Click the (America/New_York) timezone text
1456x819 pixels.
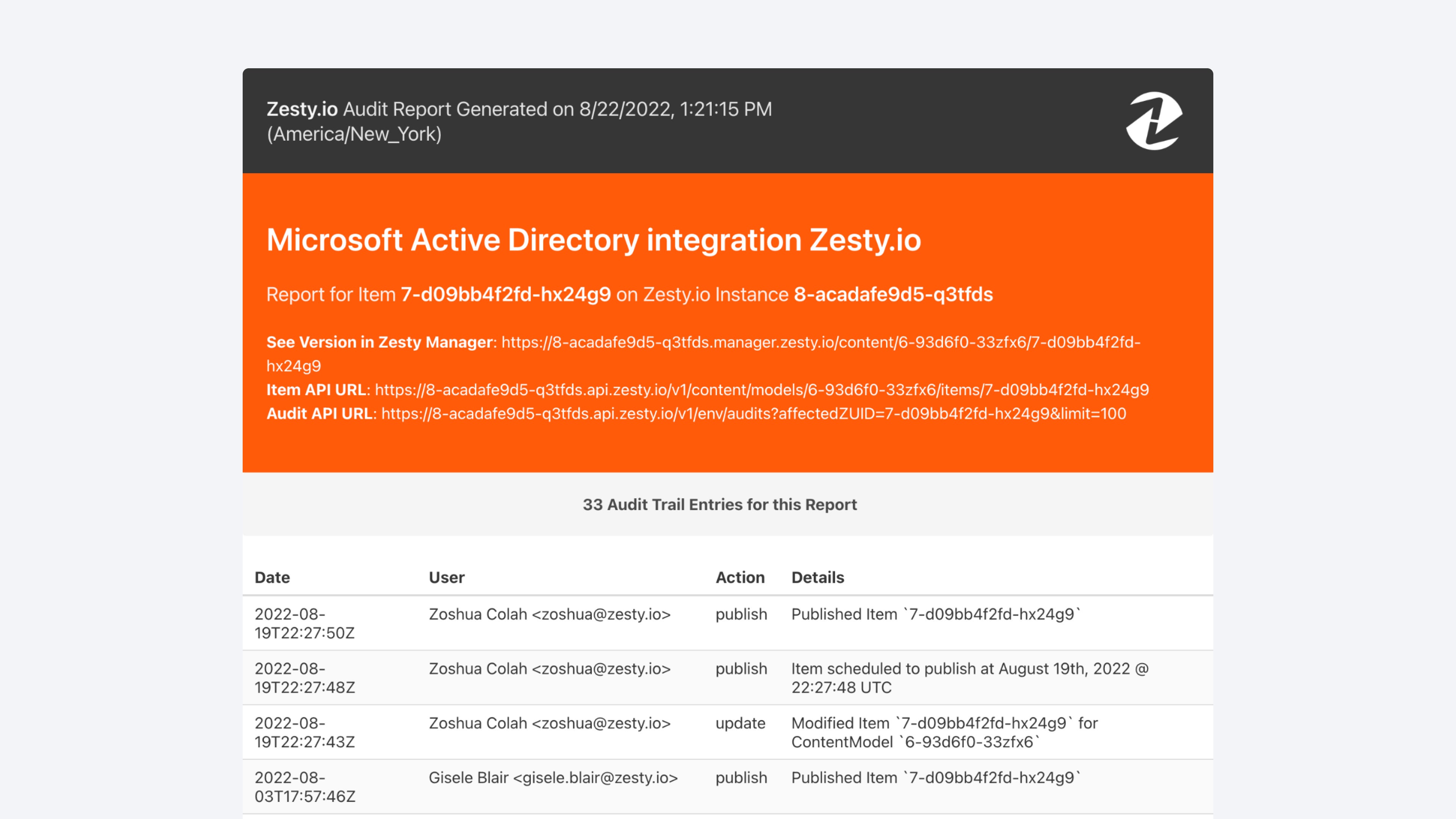354,134
